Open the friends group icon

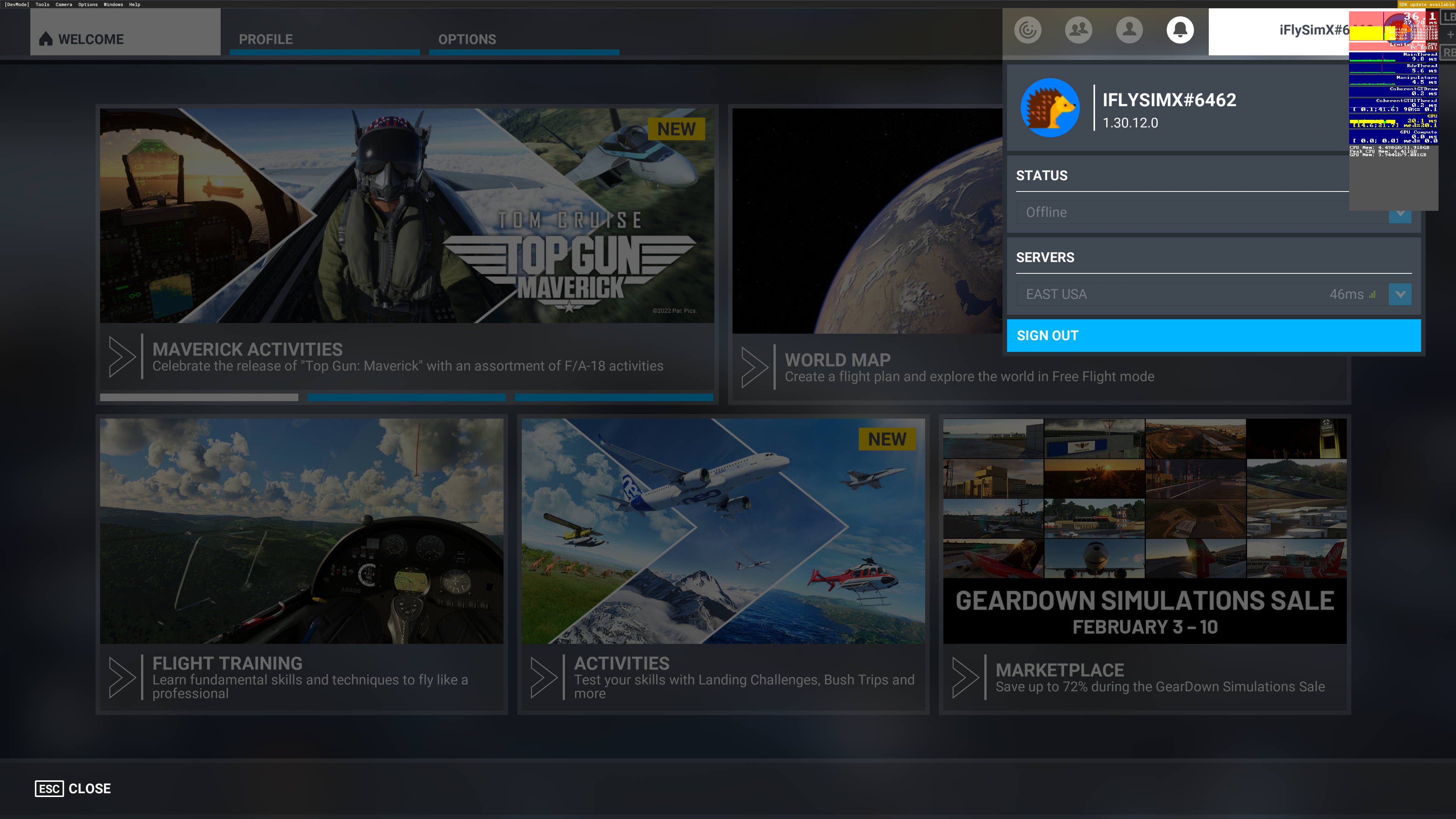[x=1078, y=30]
